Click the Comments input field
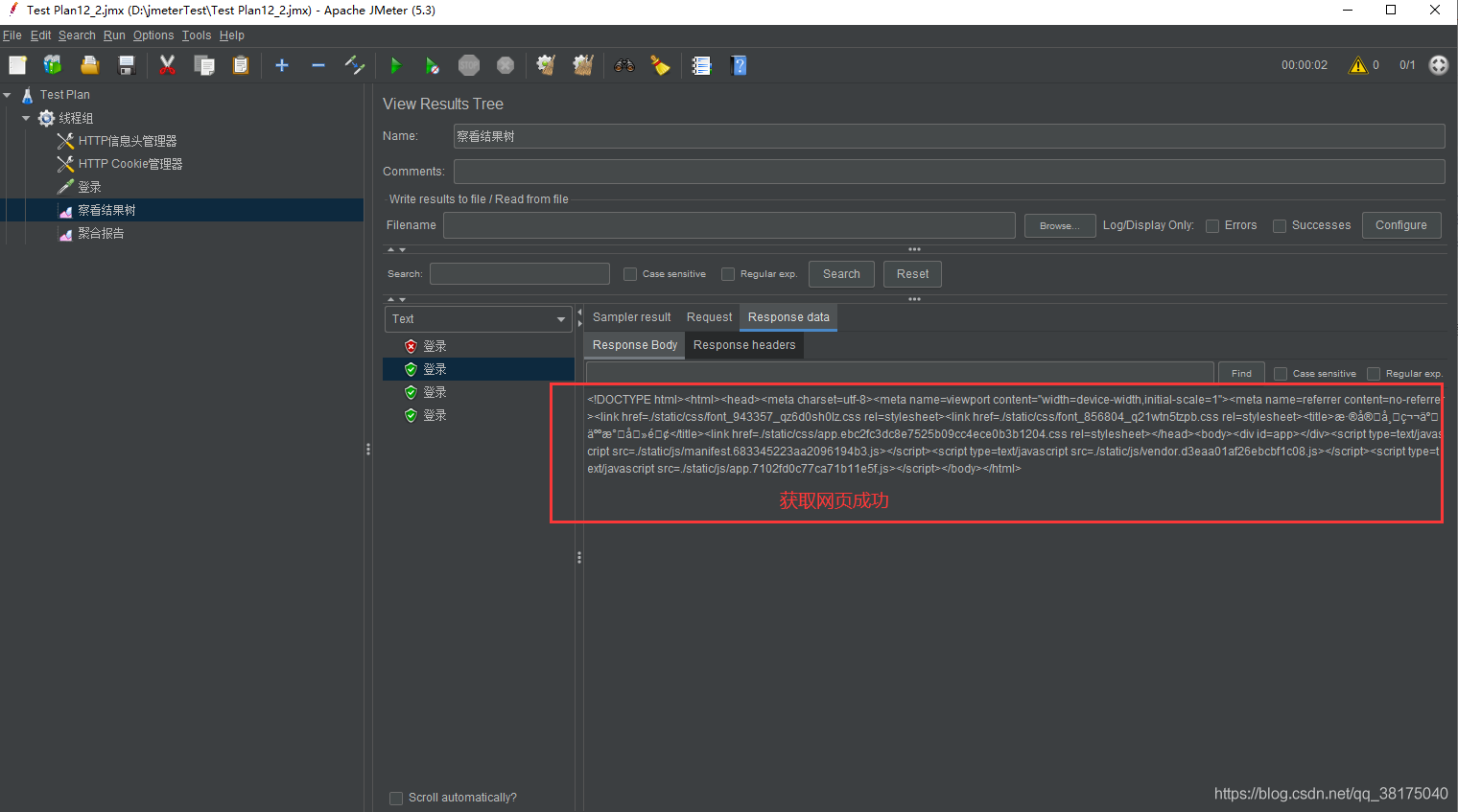 (x=950, y=172)
